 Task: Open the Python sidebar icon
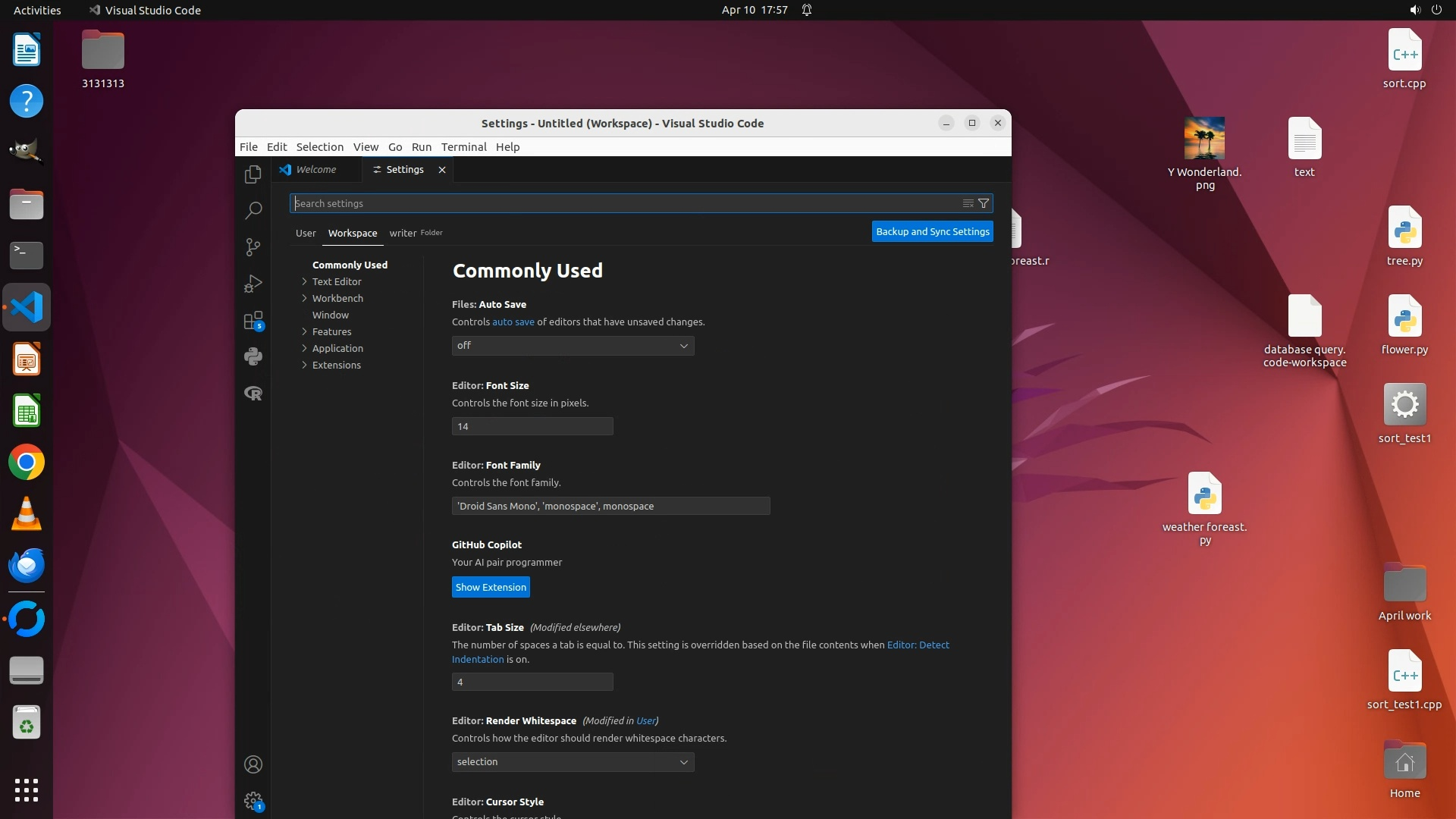[253, 356]
